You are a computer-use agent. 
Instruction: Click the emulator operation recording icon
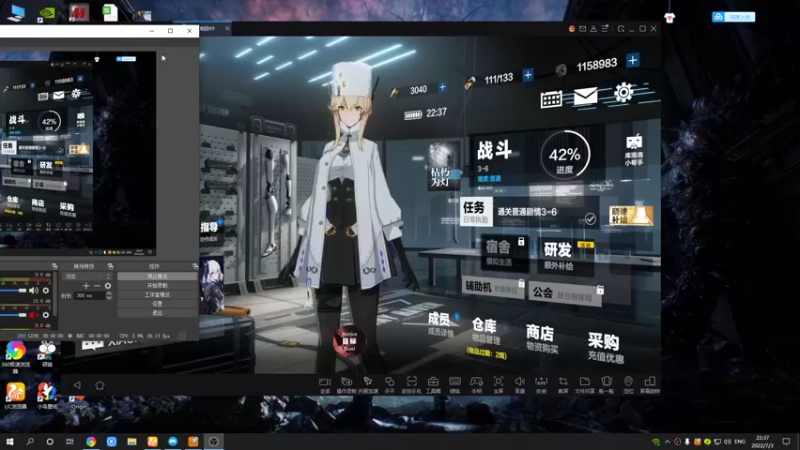(346, 384)
